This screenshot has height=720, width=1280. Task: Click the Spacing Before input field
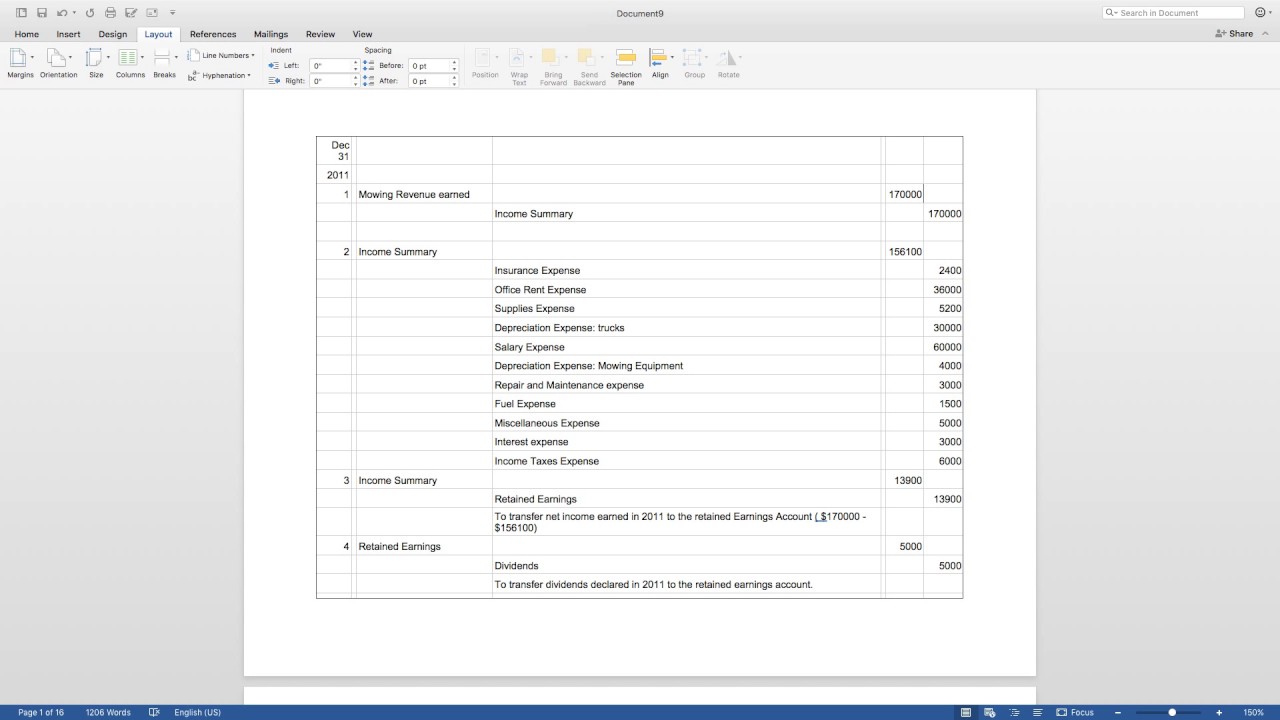[x=429, y=66]
